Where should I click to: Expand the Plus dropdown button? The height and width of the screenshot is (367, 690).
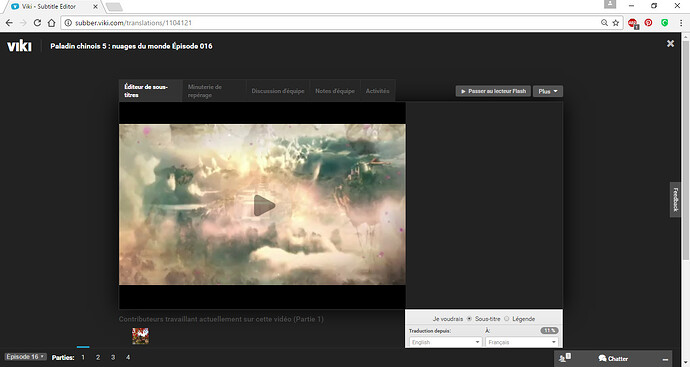pyautogui.click(x=548, y=91)
